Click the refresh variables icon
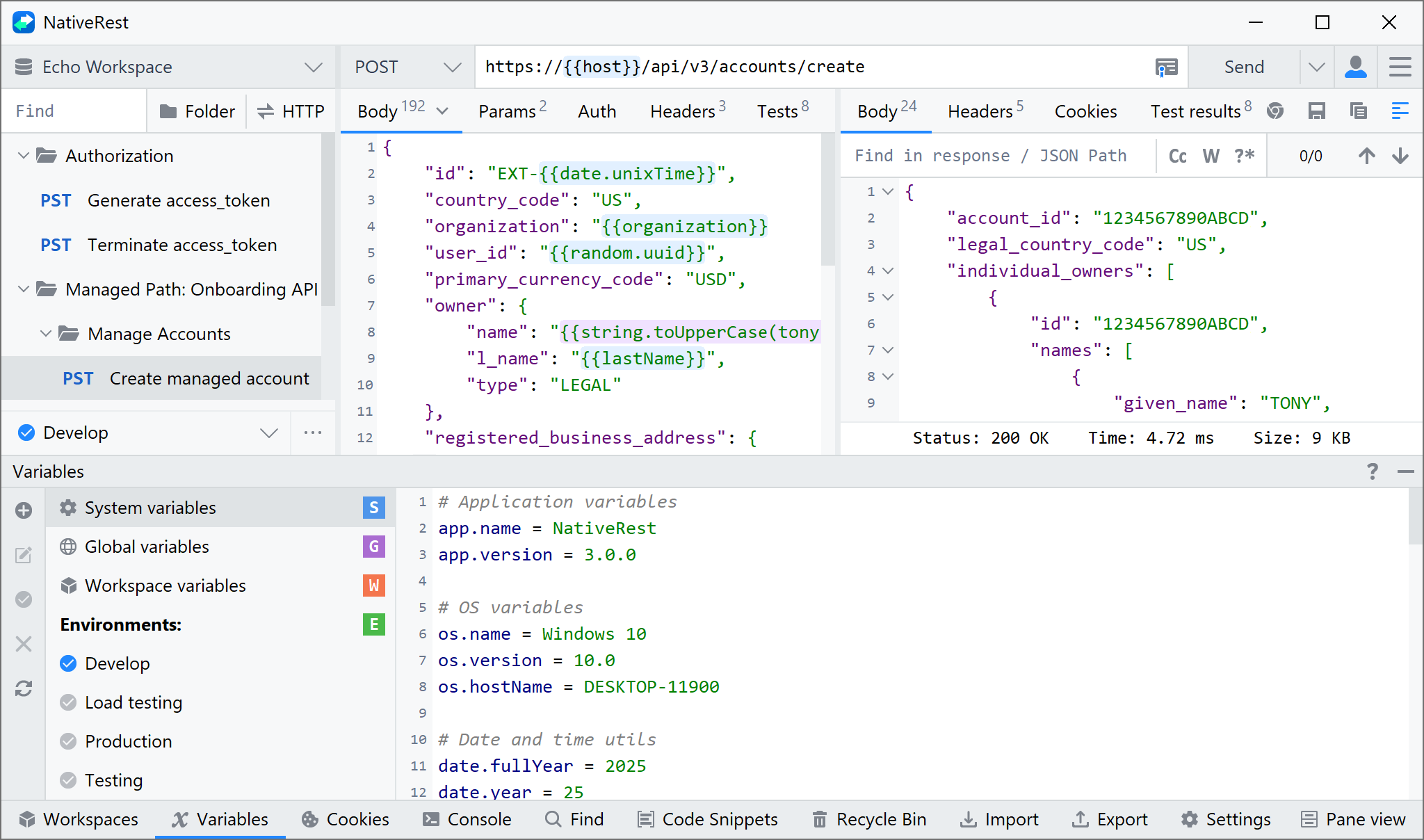The width and height of the screenshot is (1424, 840). 24,688
